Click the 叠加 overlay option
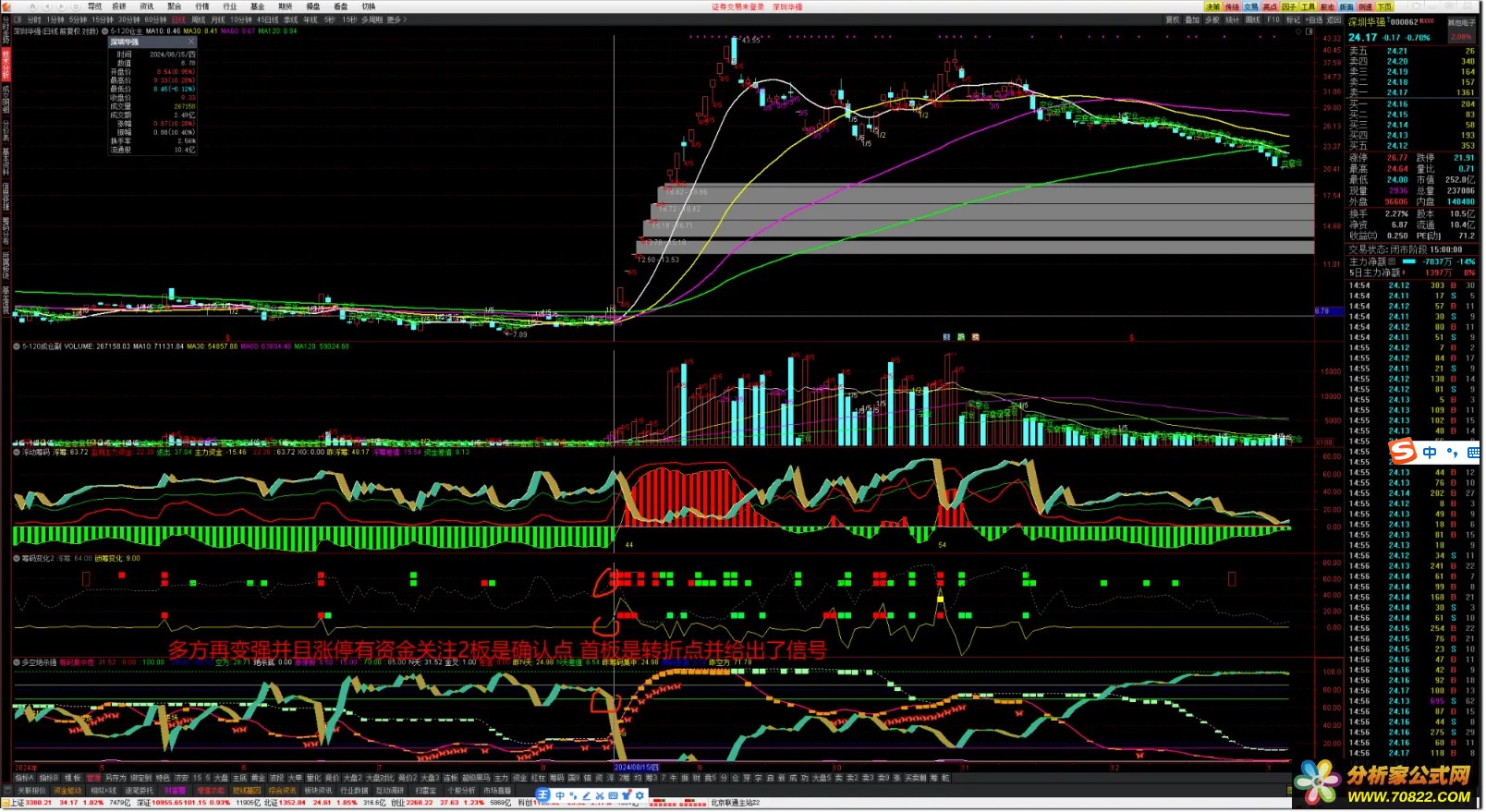The image size is (1486, 812). [x=1192, y=19]
